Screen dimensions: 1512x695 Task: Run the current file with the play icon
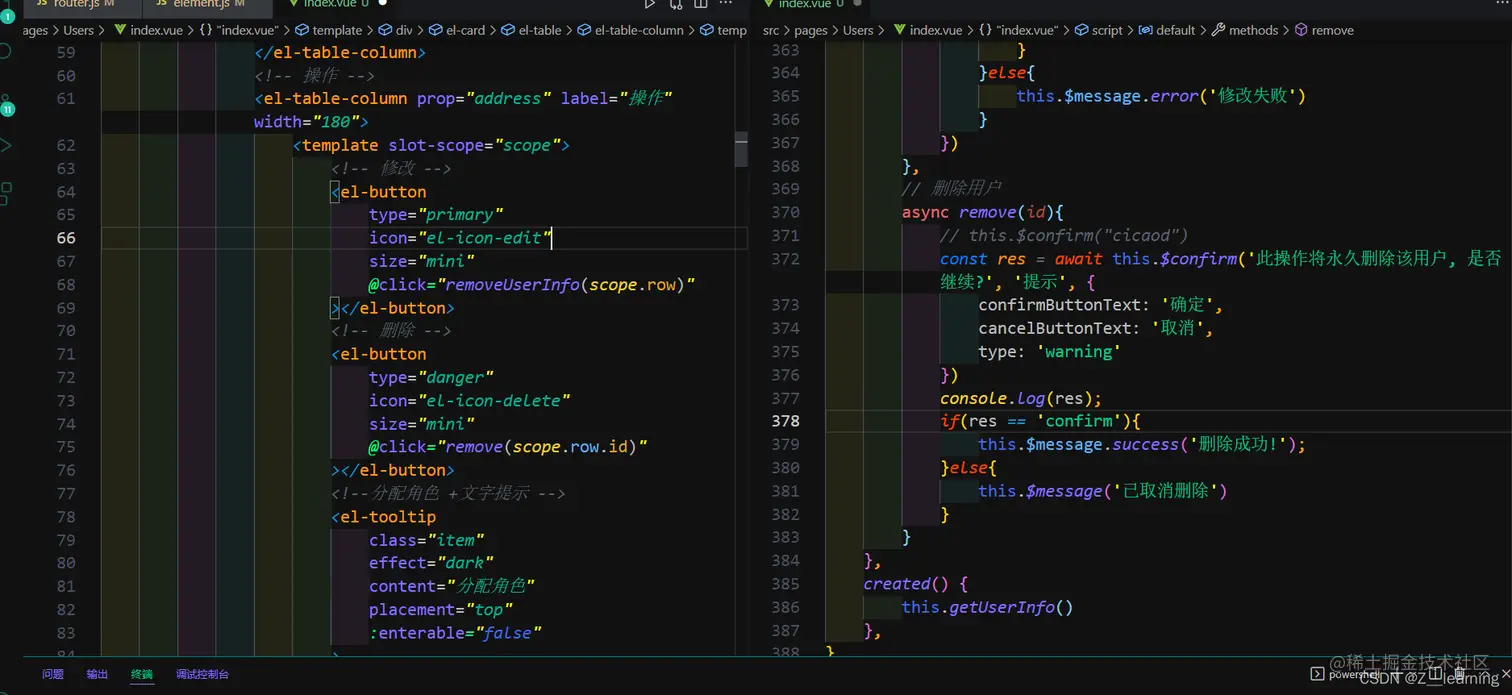coord(650,4)
